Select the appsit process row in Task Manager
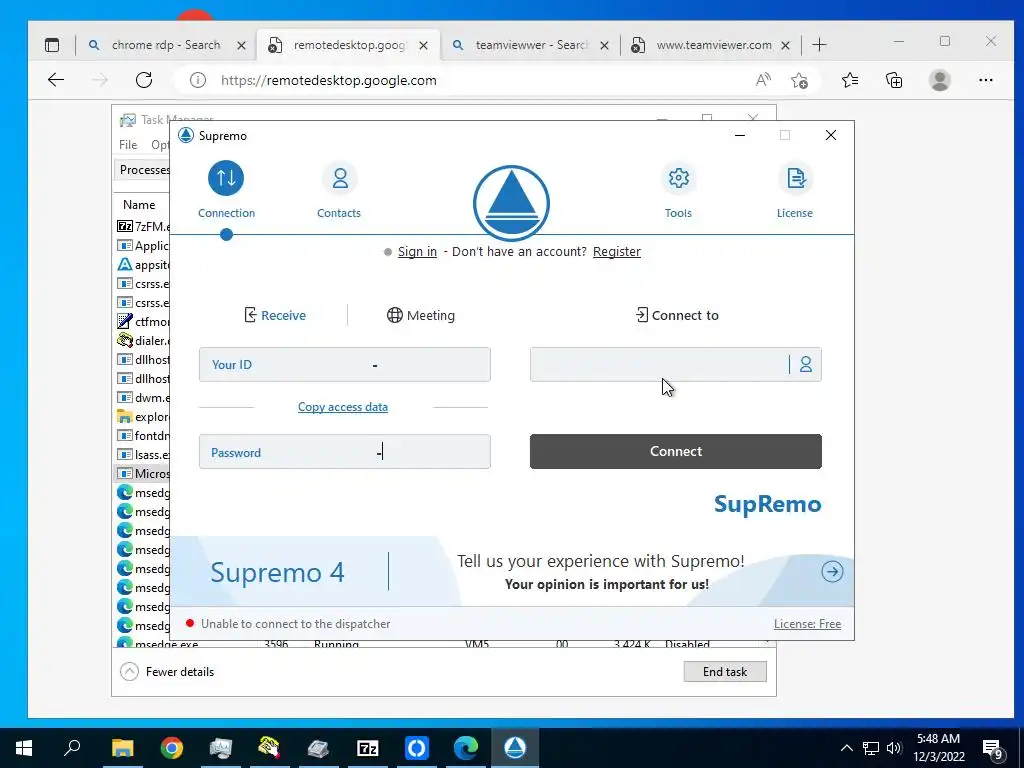Viewport: 1024px width, 768px height. pos(143,264)
